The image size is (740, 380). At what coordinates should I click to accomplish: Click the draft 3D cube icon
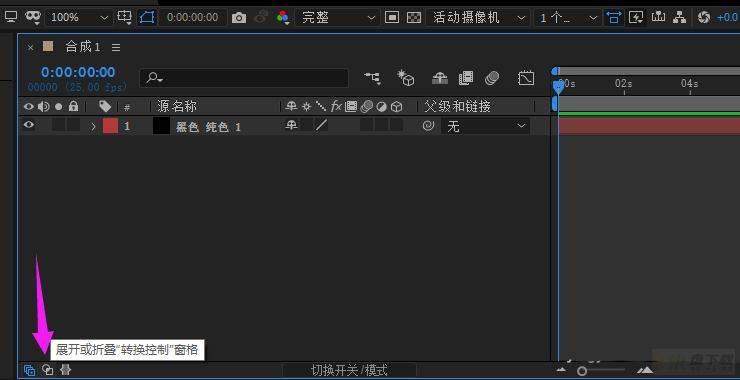coord(405,78)
